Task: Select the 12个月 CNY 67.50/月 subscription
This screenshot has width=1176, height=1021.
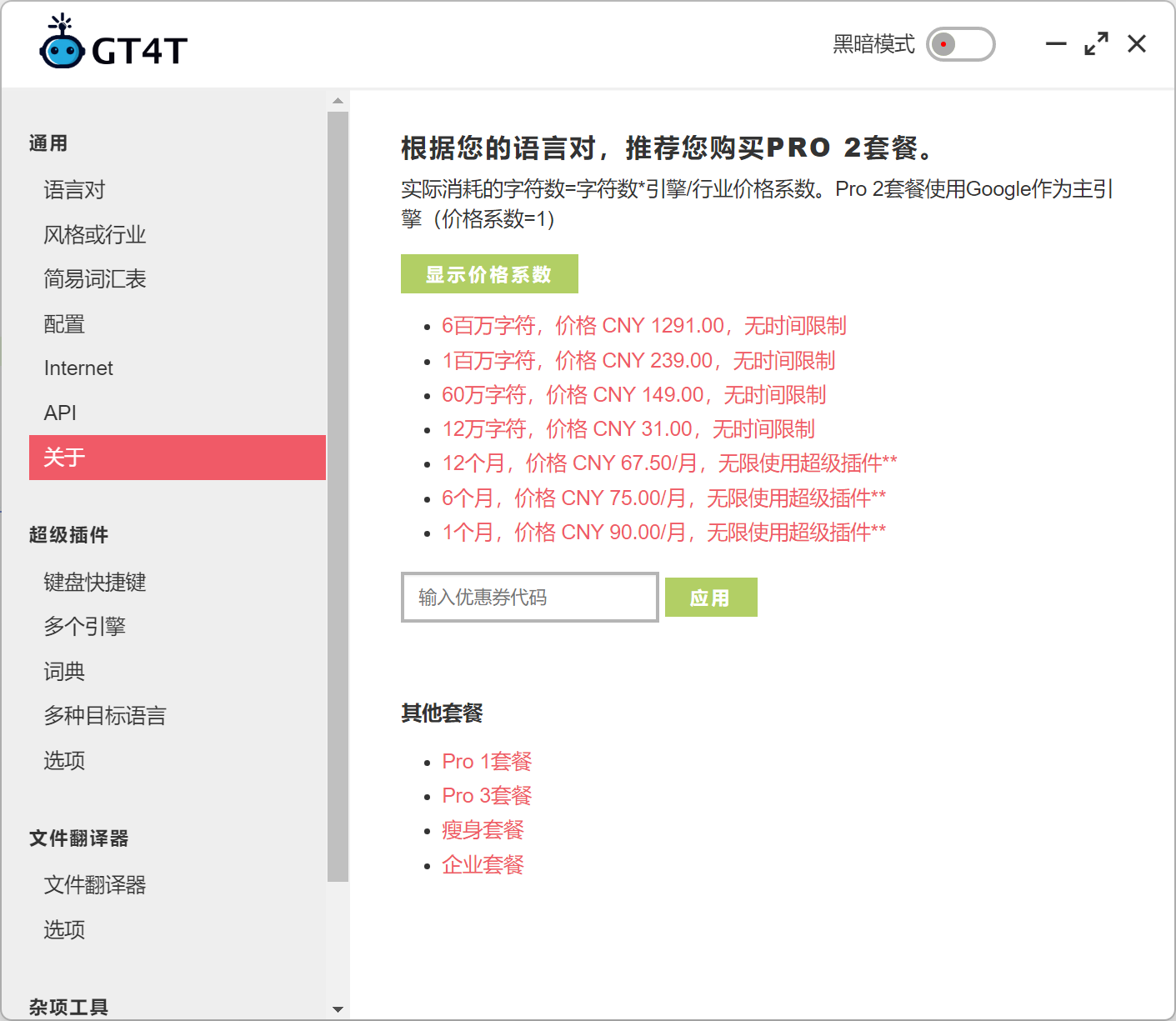Action: pos(668,463)
